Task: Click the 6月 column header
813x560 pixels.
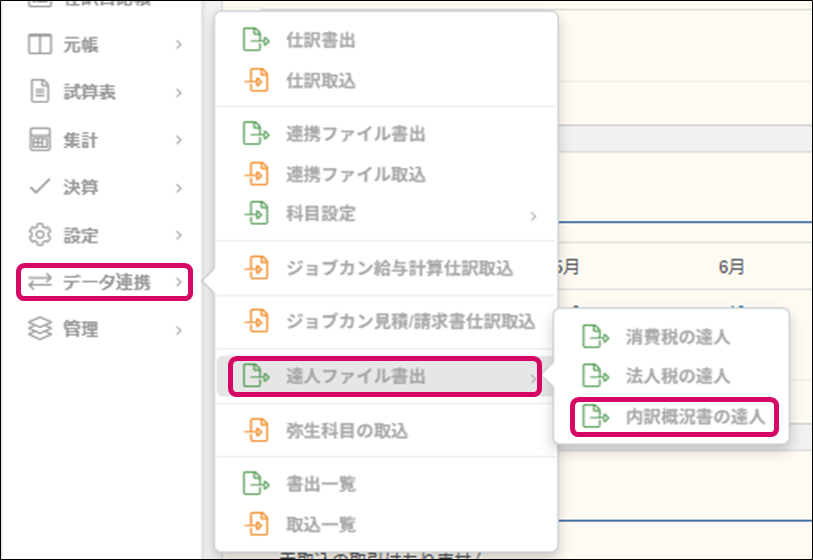Action: [x=731, y=267]
